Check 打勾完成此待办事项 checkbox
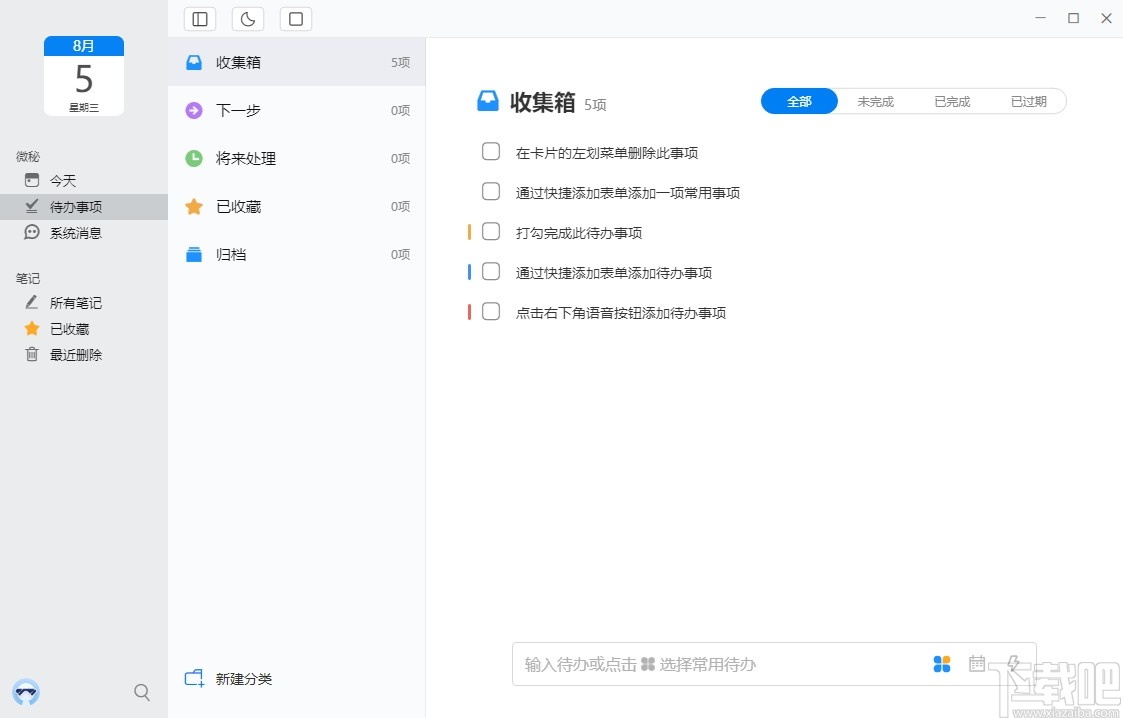Screen dimensions: 1123x718 (491, 231)
